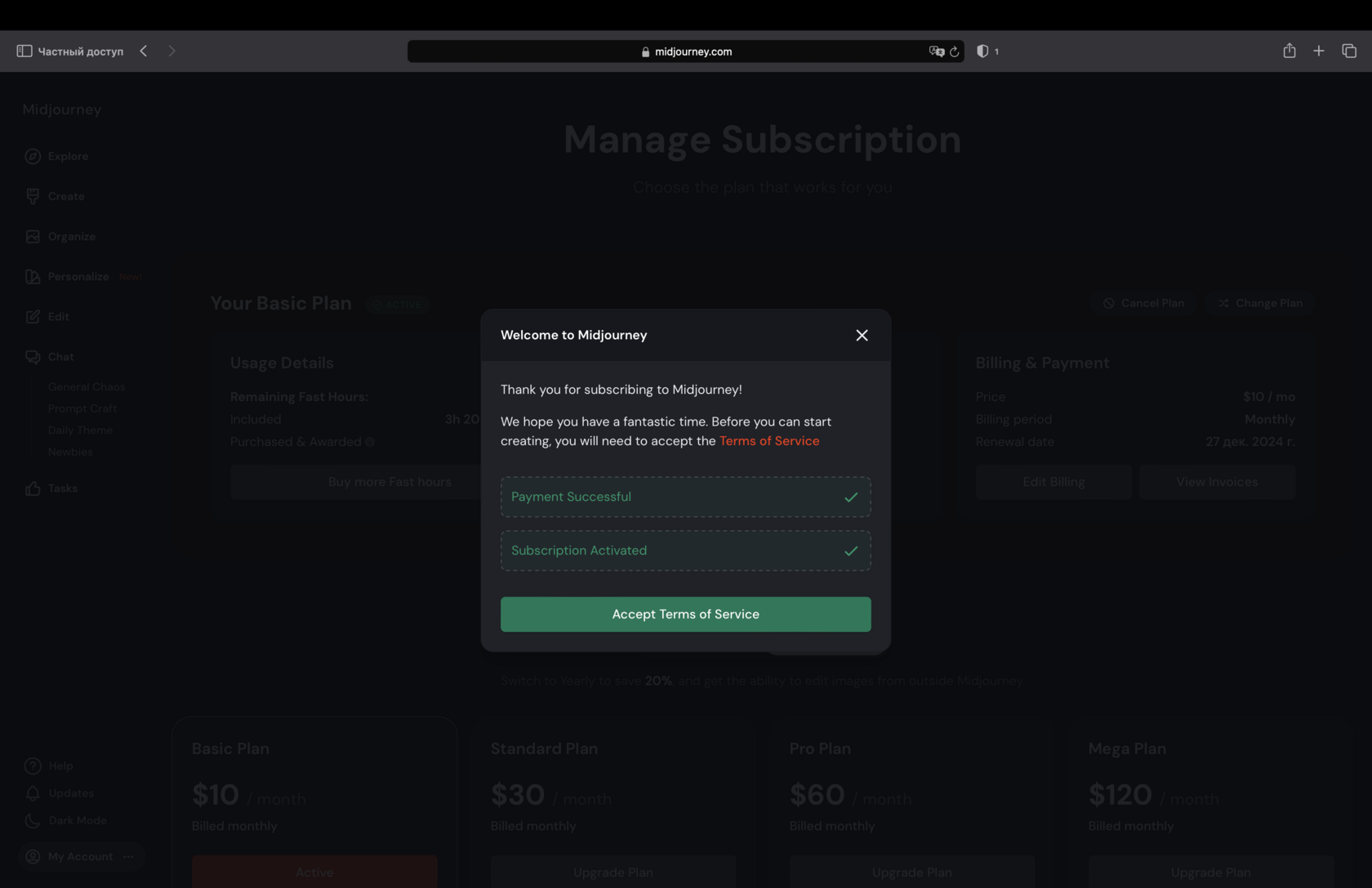Click Upgrade Plan under Pro Plan

coord(912,872)
